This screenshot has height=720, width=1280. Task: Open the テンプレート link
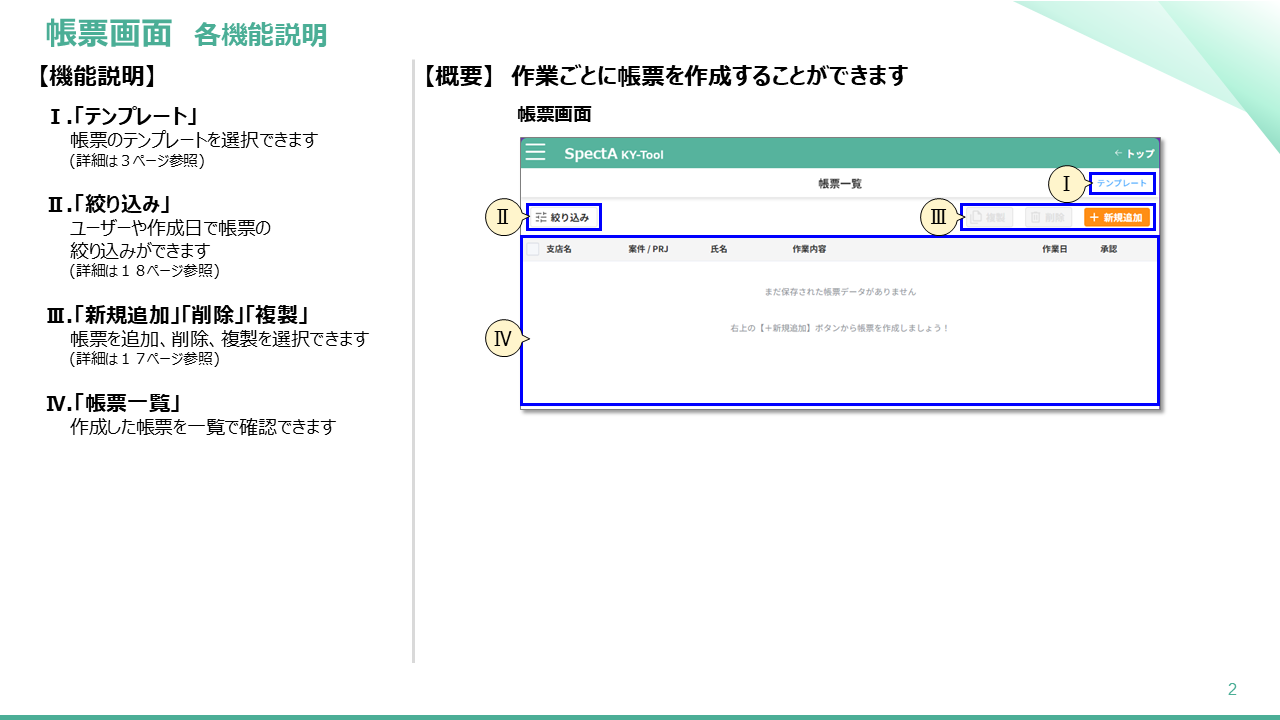1122,183
